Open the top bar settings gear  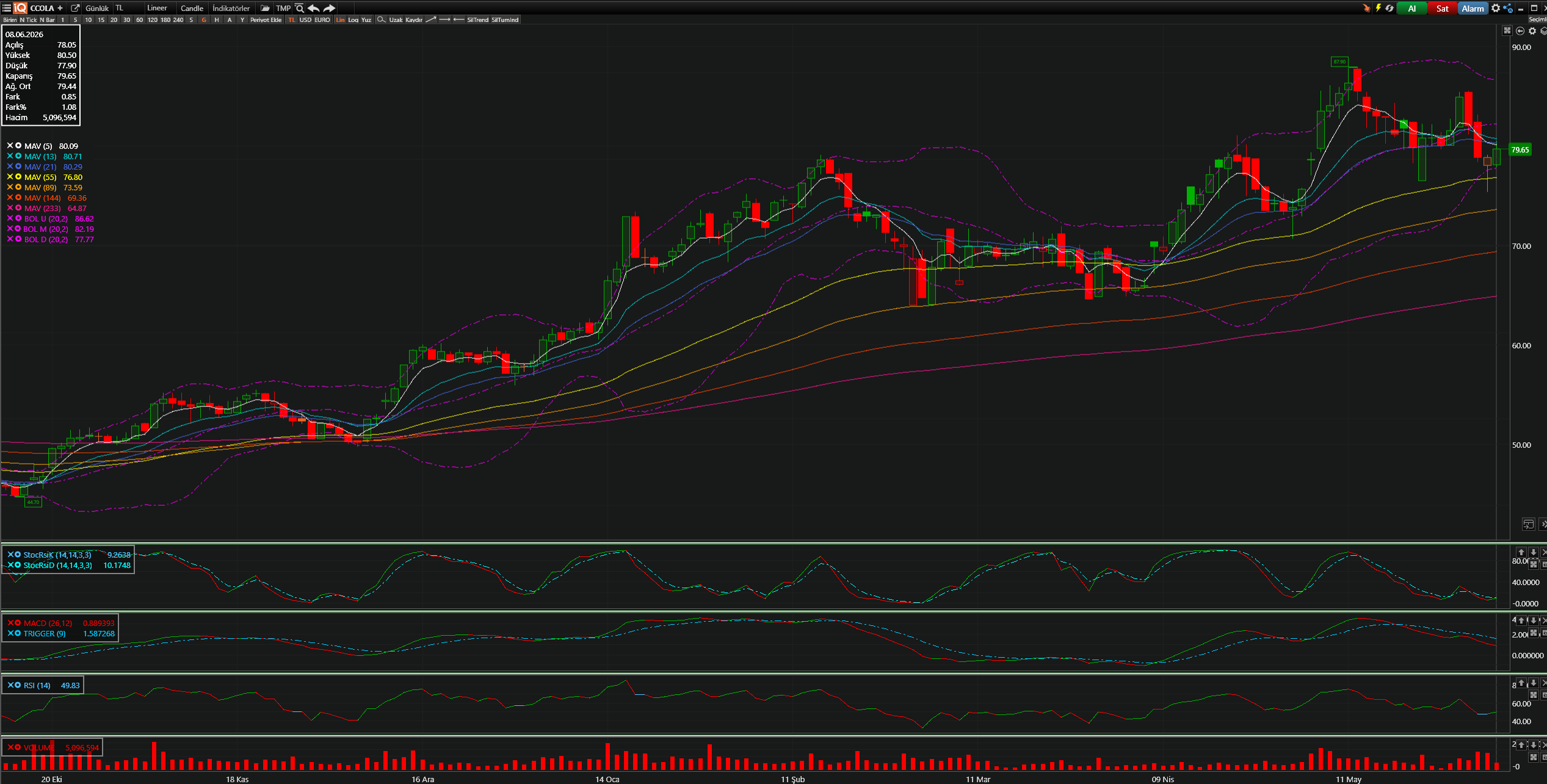point(1496,8)
